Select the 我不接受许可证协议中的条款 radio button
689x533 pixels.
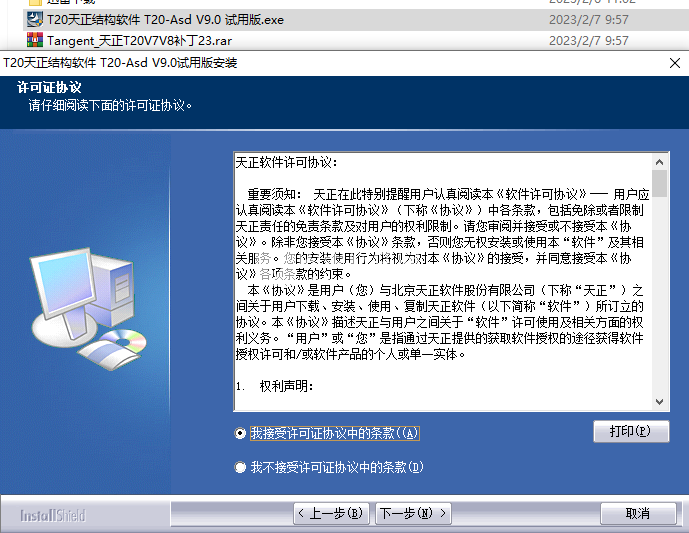pos(240,467)
